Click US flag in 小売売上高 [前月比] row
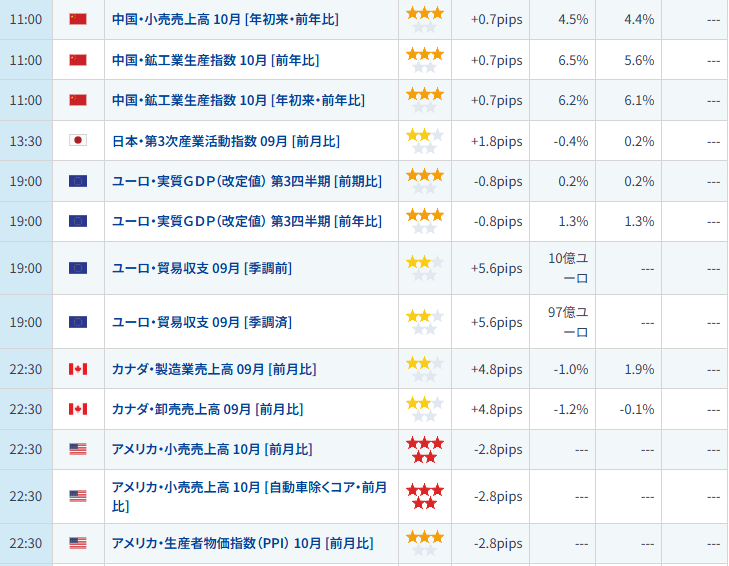This screenshot has height=566, width=729. point(78,449)
